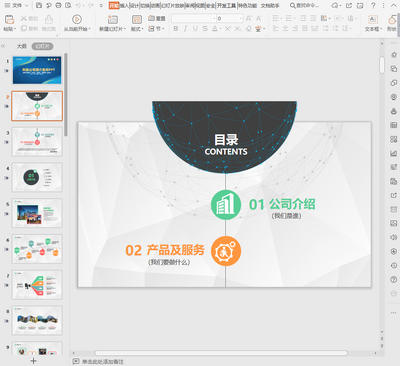The width and height of the screenshot is (400, 366).
Task: Increase font size with larger A icon
Action: pos(249,18)
